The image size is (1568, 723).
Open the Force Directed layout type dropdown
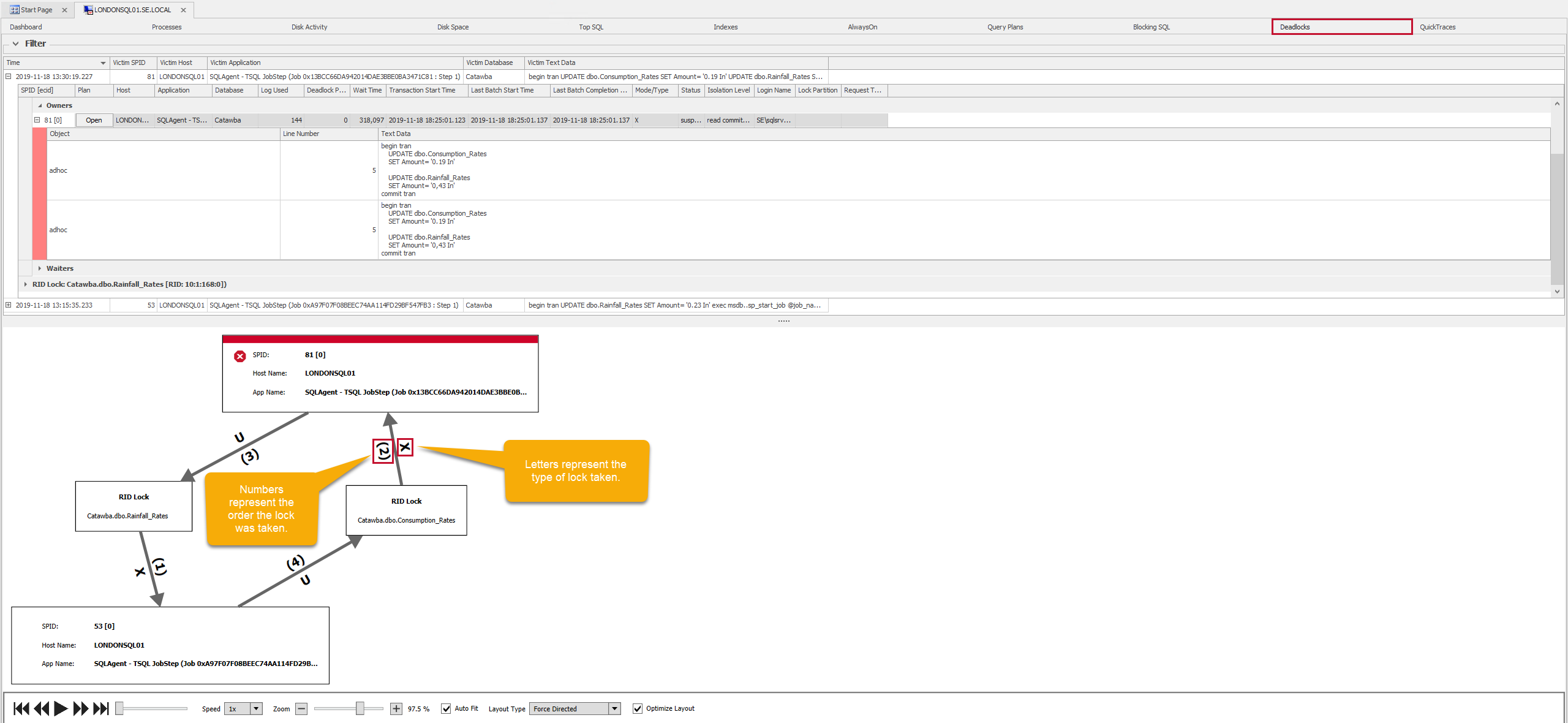coord(615,708)
